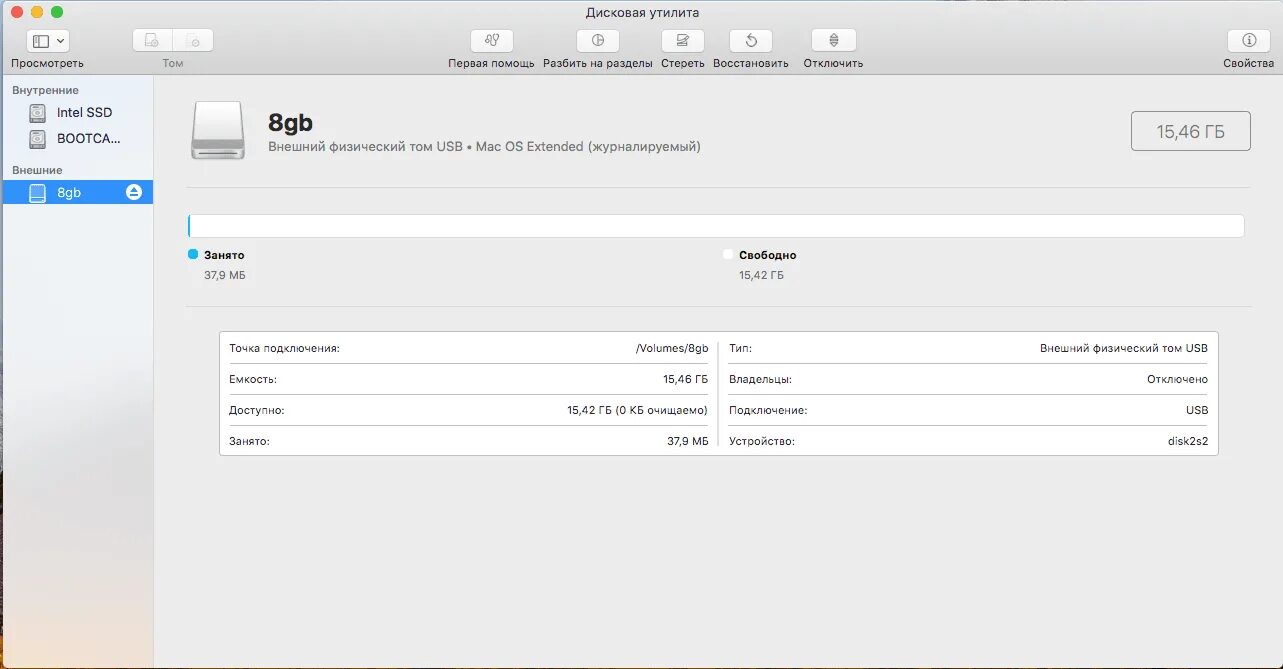
Task: Select the 8gb external volume
Action: (x=77, y=192)
